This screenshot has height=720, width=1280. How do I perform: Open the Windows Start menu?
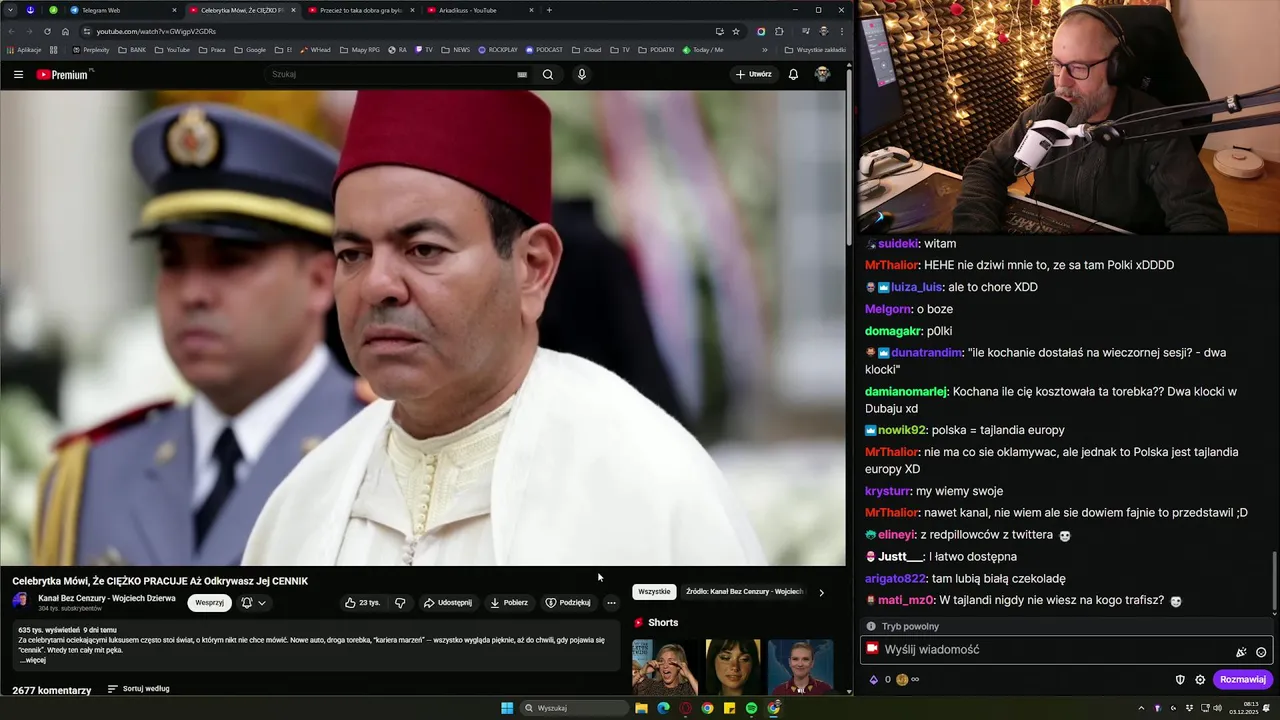coord(507,708)
